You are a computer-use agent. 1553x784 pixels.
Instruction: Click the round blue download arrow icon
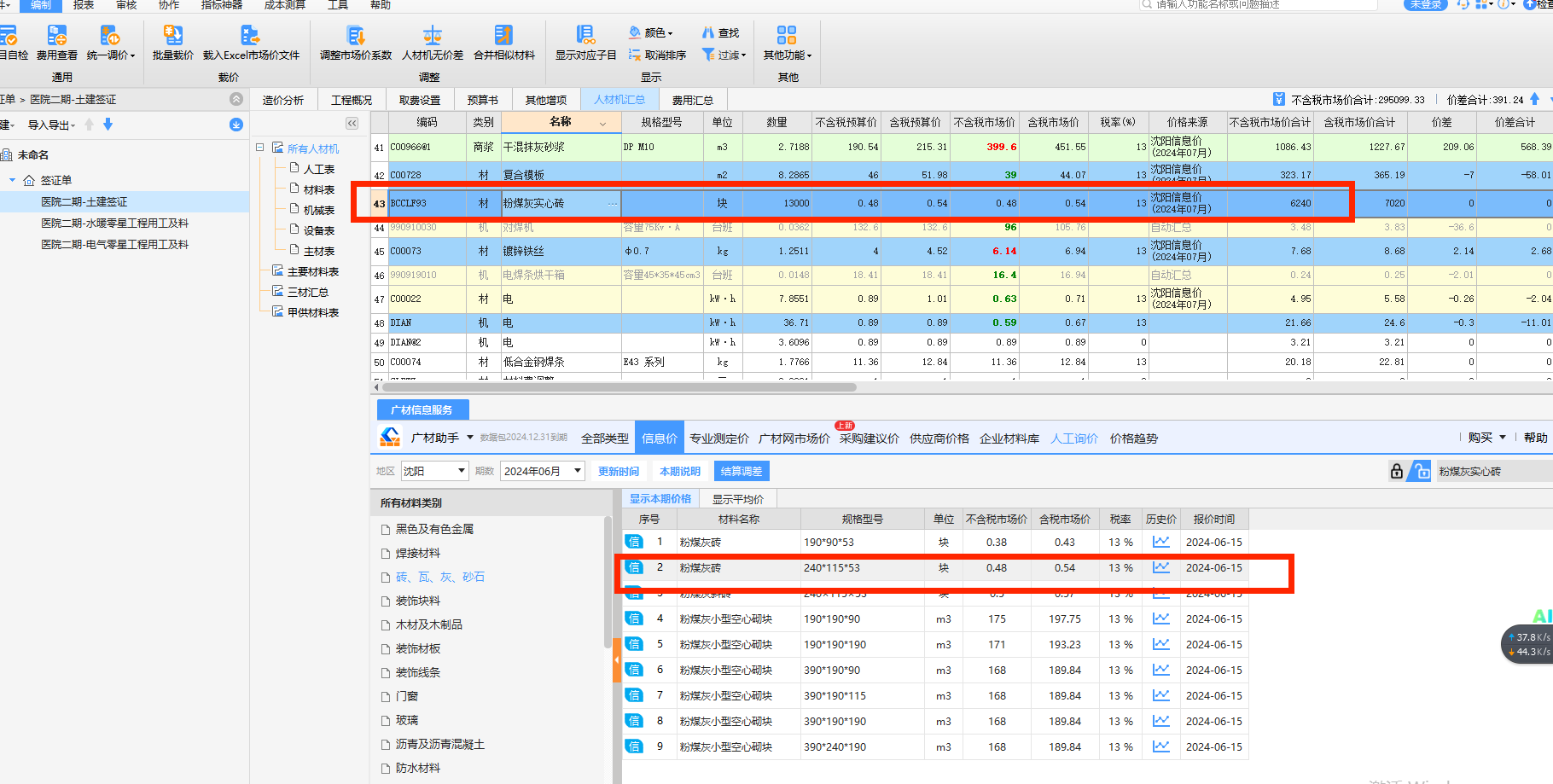pos(236,125)
